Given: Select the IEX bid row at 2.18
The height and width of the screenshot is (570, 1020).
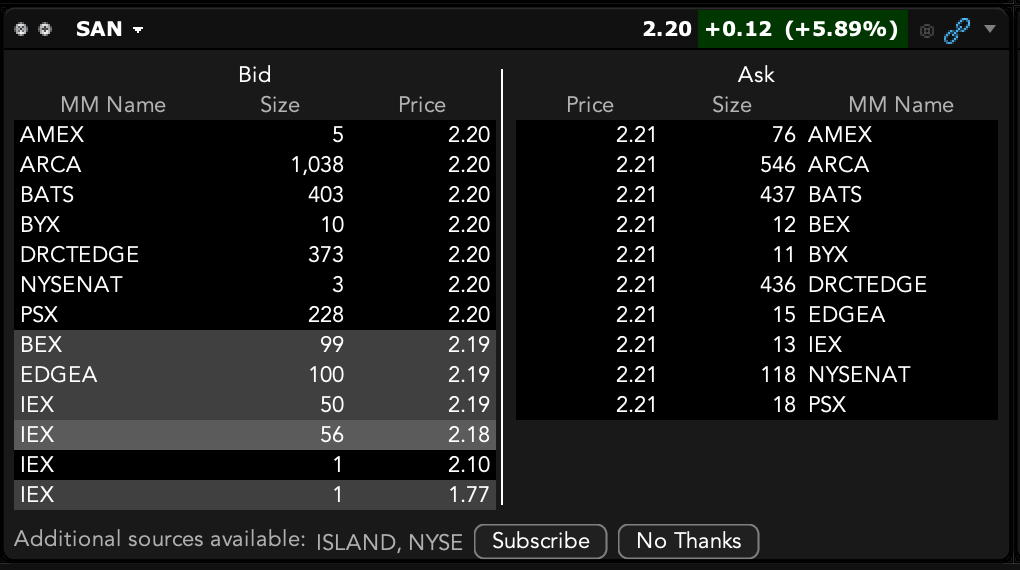Looking at the screenshot, I should tap(255, 435).
